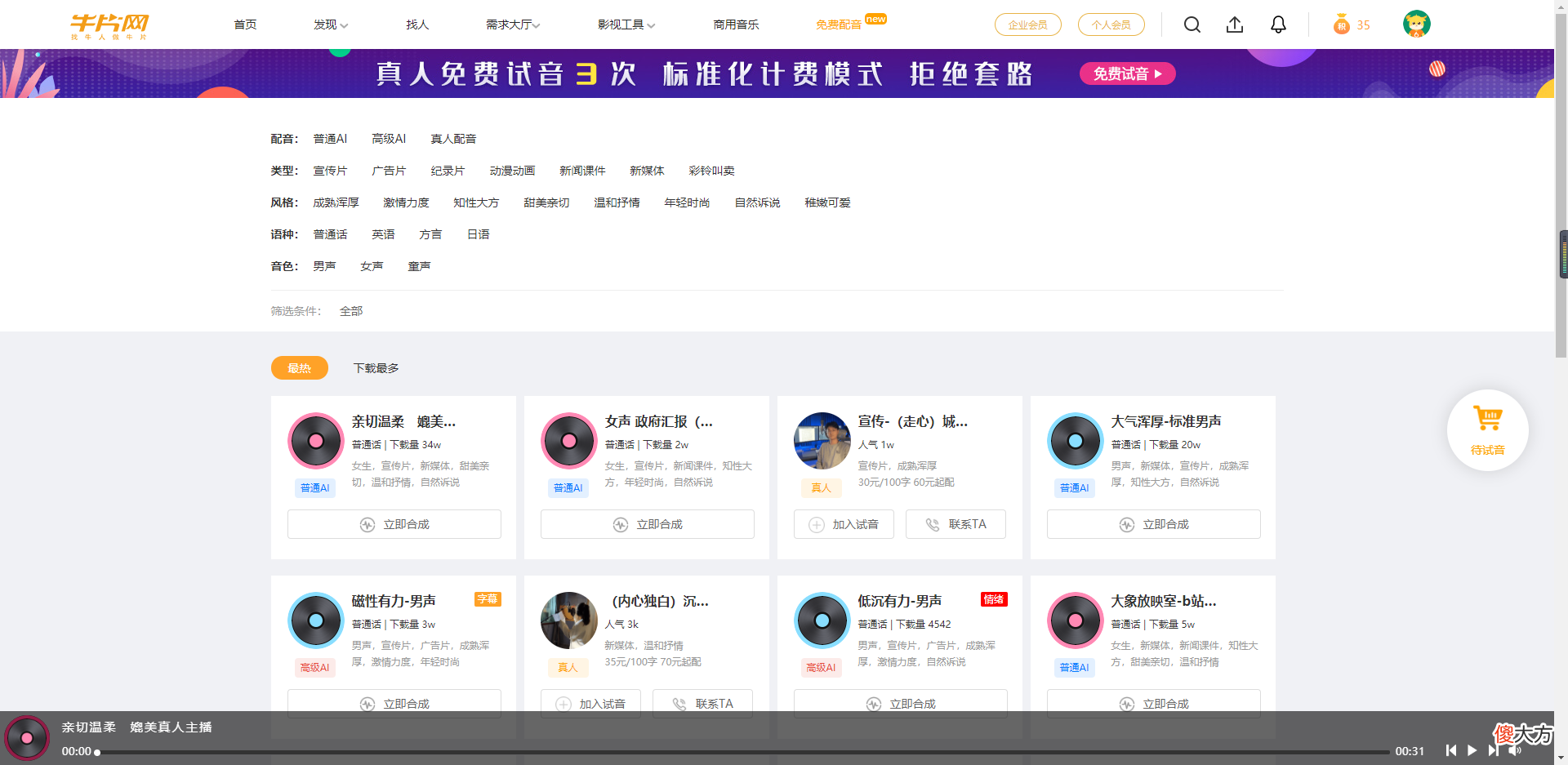Filter 风格 by 甜美亲切
The height and width of the screenshot is (765, 1568).
[546, 202]
